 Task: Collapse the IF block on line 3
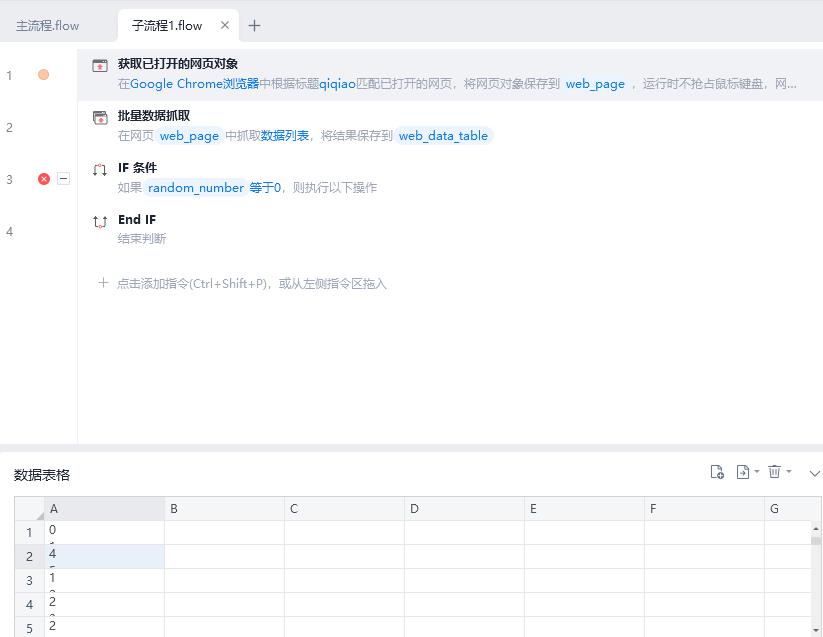tap(63, 179)
